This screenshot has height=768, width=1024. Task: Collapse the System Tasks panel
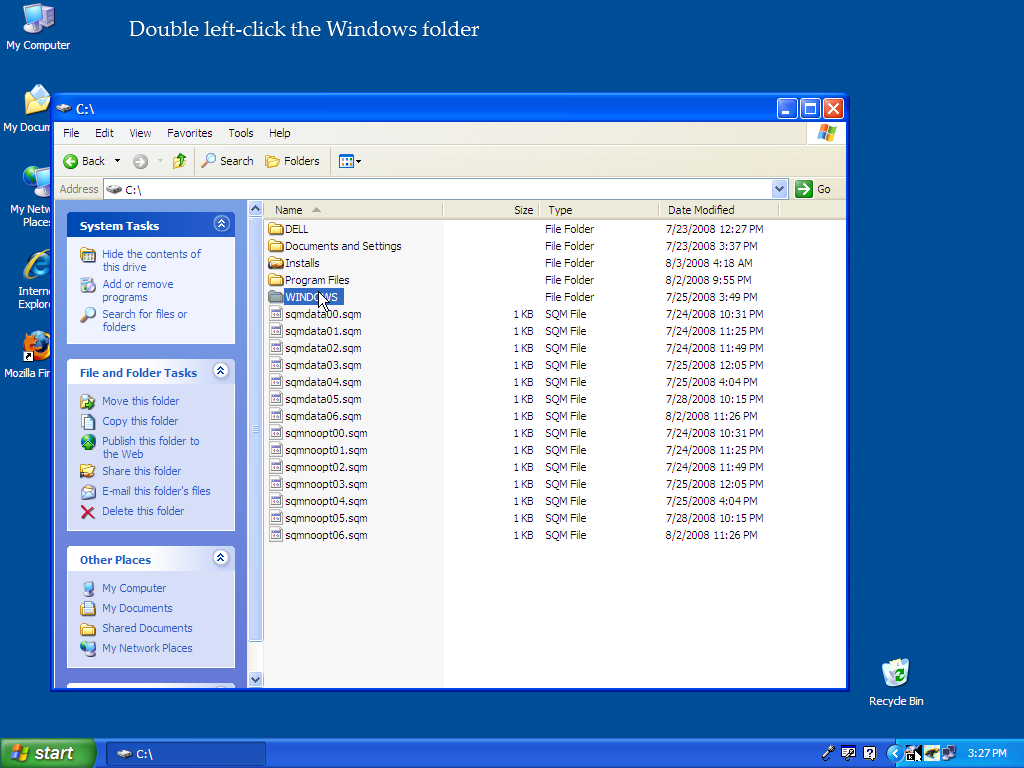click(x=221, y=224)
